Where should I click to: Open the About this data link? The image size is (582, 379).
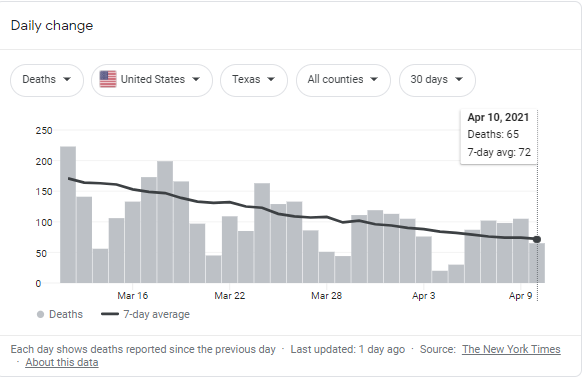click(x=62, y=362)
